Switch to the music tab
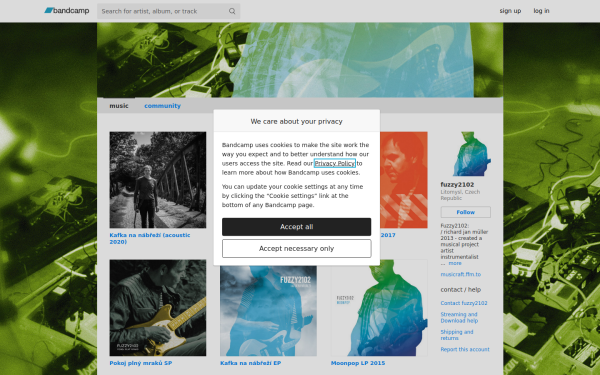600x375 pixels. (x=119, y=106)
